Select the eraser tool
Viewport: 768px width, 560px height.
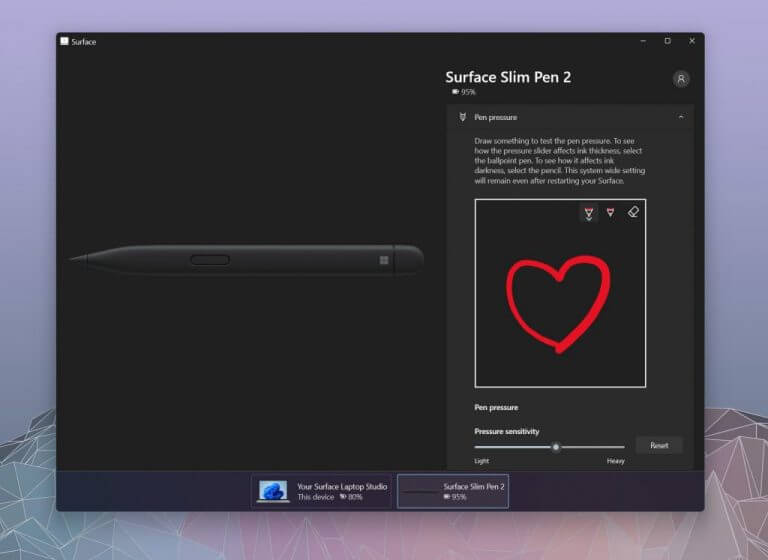633,212
